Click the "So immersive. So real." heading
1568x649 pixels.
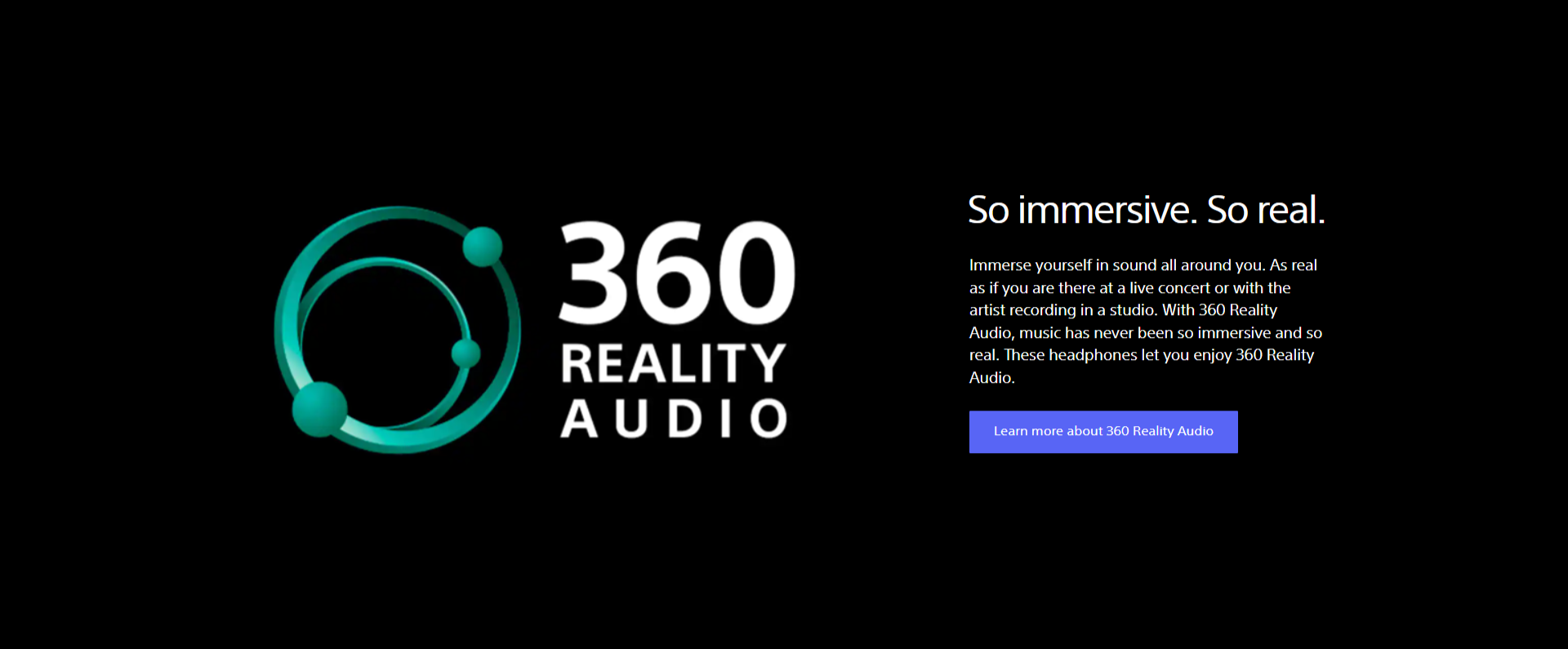click(1146, 211)
